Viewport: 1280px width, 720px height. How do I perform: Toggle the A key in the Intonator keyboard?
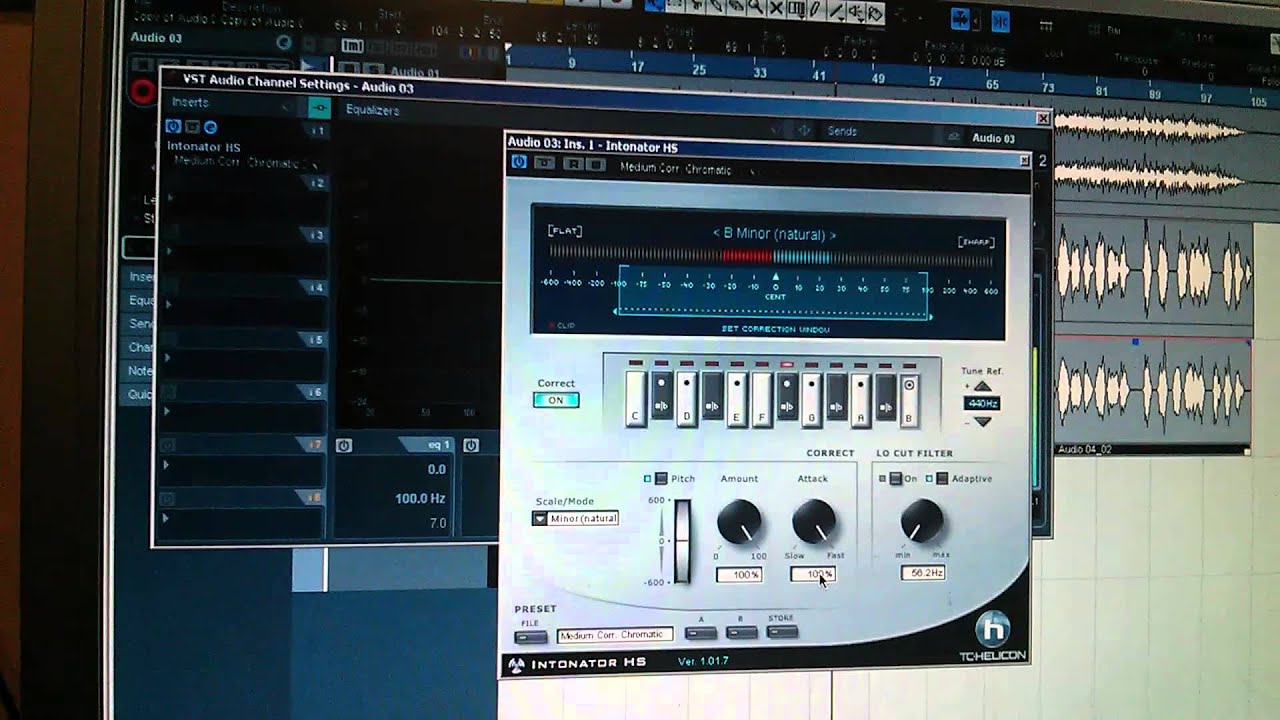[x=861, y=400]
